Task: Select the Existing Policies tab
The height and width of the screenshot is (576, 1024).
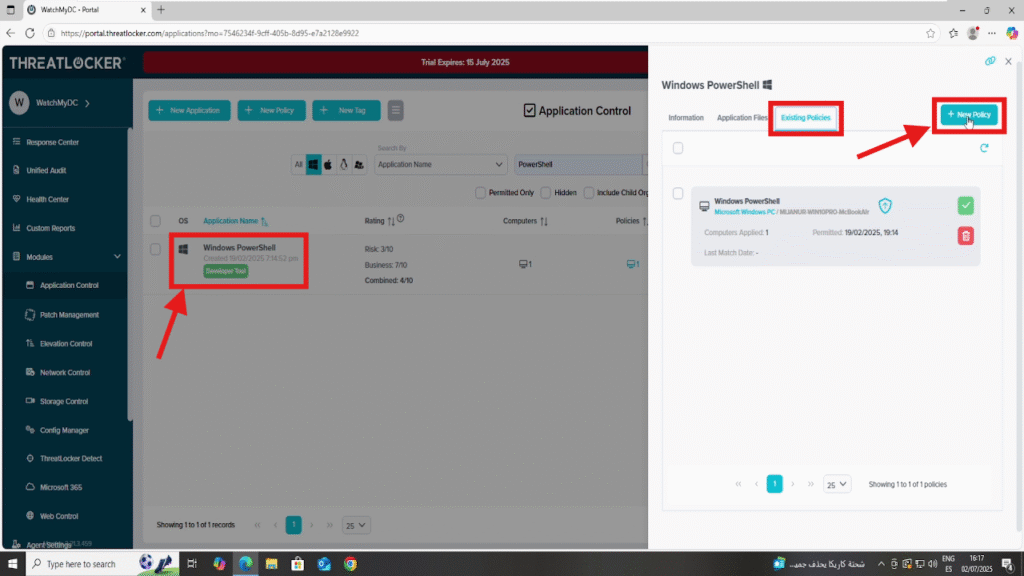Action: pyautogui.click(x=806, y=118)
